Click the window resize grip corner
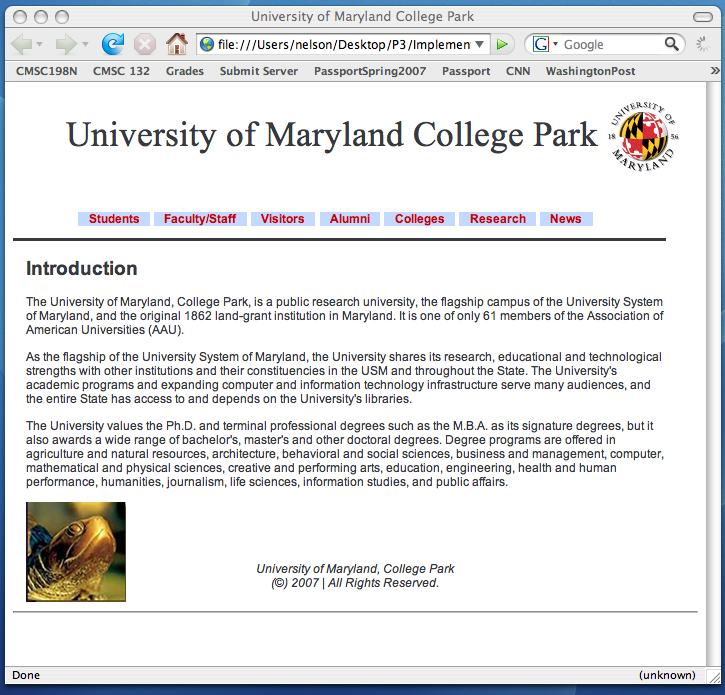The width and height of the screenshot is (725, 695). tap(714, 676)
